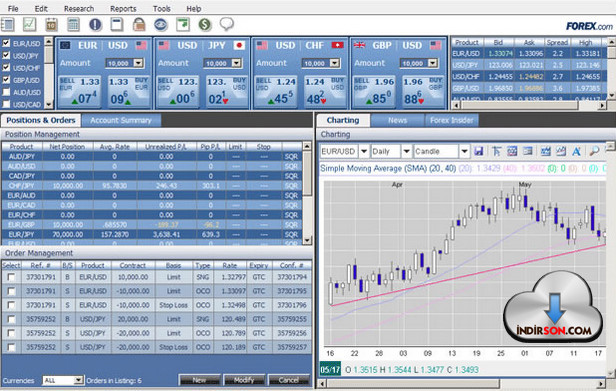Image resolution: width=616 pixels, height=391 pixels.
Task: Click the Cancel order button
Action: click(x=289, y=380)
